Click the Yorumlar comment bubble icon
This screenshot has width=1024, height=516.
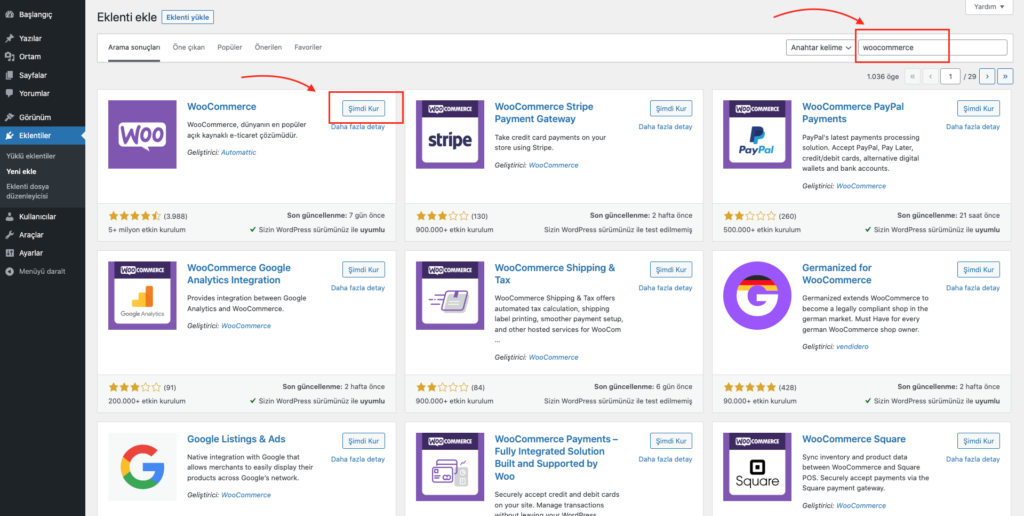(x=9, y=93)
